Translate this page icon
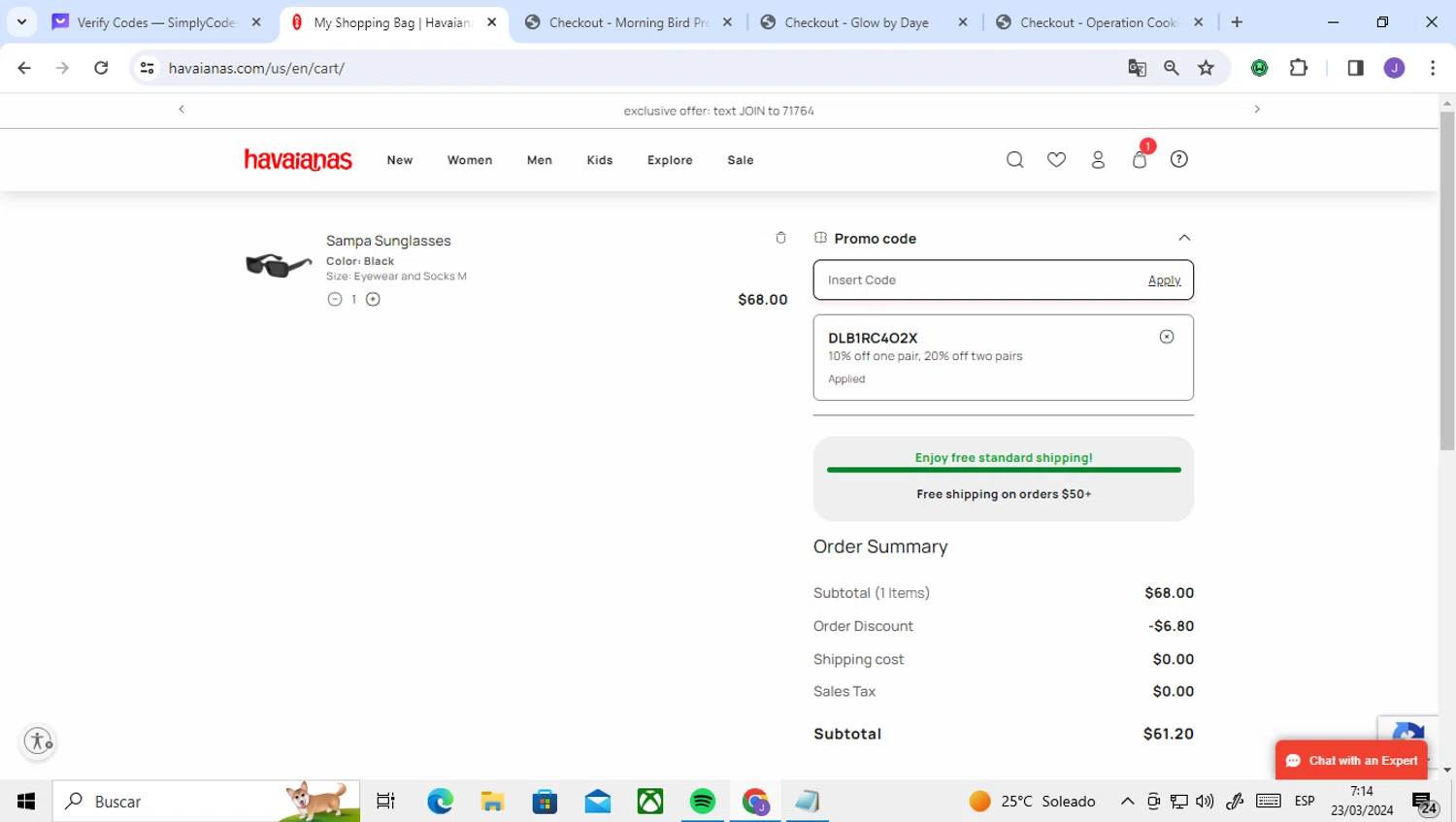The image size is (1456, 822). [x=1137, y=68]
